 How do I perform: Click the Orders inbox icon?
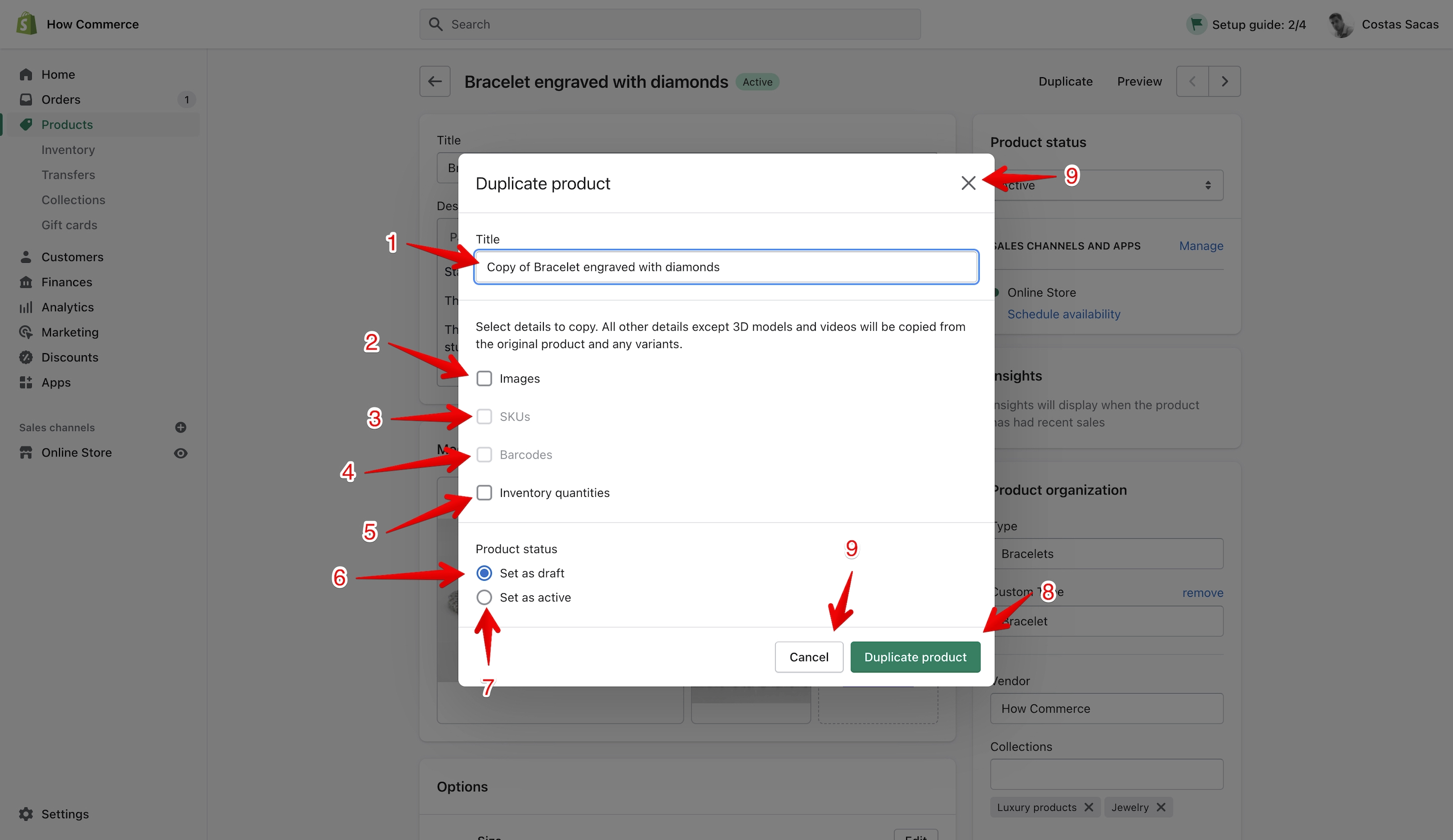(26, 99)
